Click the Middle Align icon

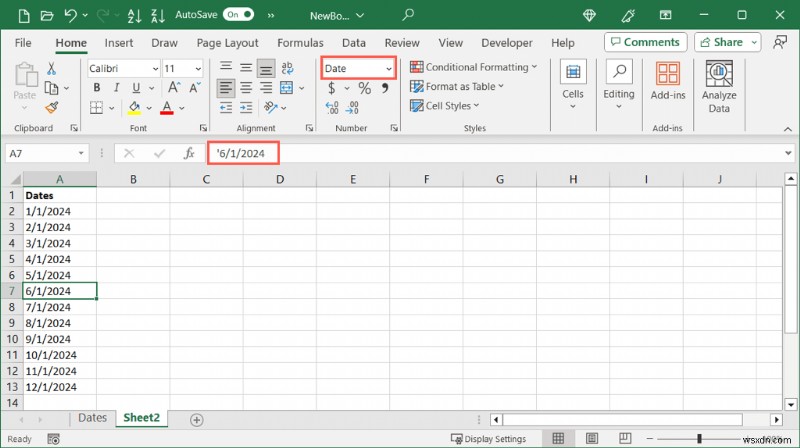click(x=246, y=67)
